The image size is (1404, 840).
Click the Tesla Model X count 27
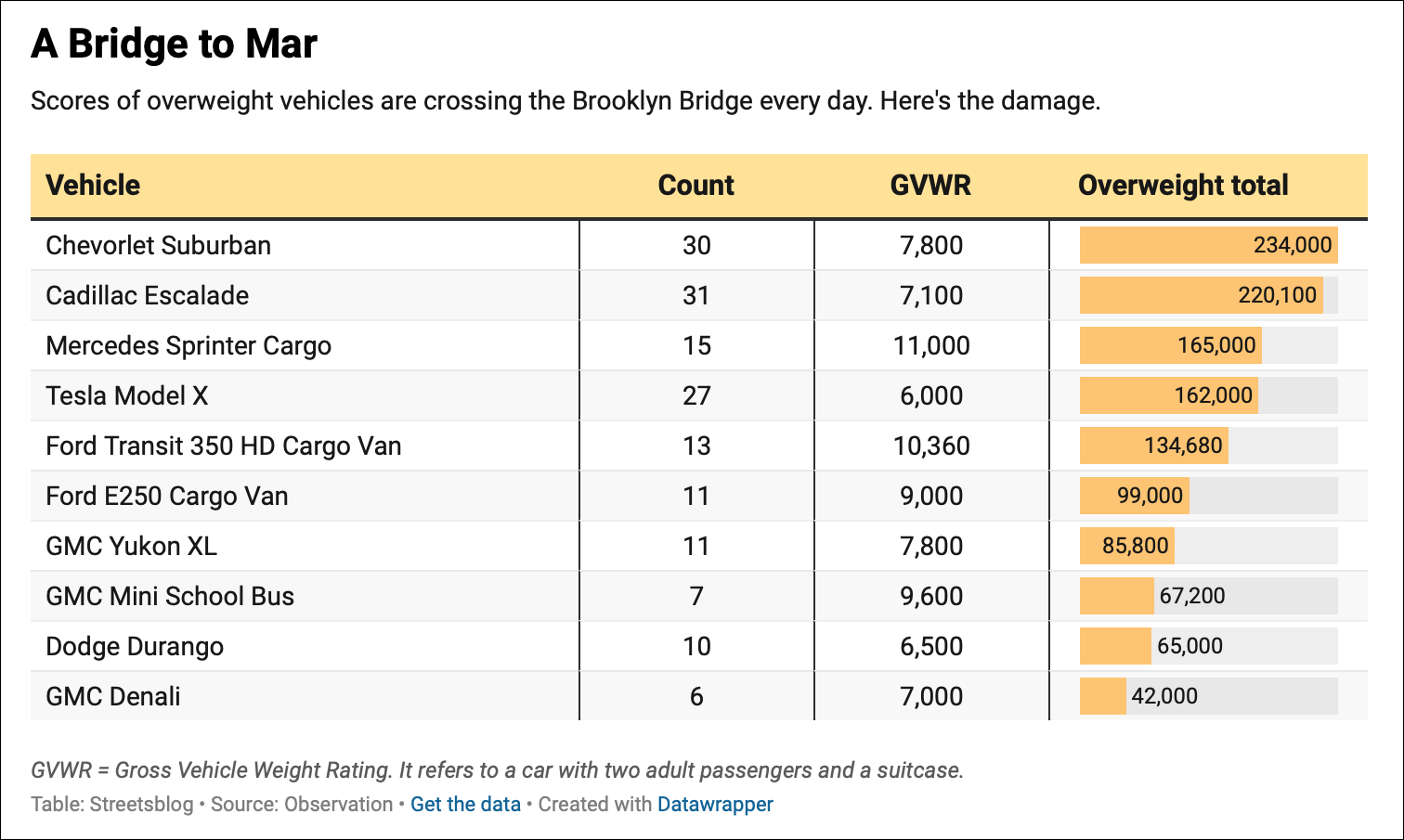tap(696, 395)
